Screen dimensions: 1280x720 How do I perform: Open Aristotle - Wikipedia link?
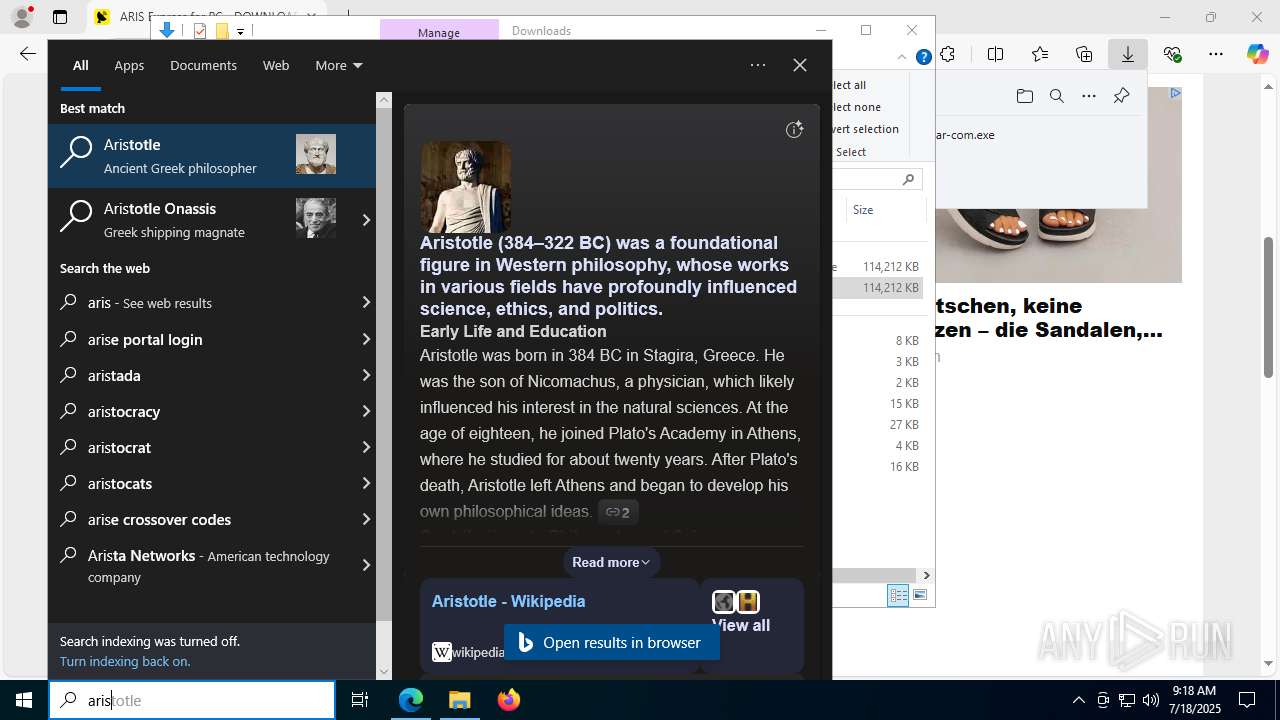[x=508, y=601]
